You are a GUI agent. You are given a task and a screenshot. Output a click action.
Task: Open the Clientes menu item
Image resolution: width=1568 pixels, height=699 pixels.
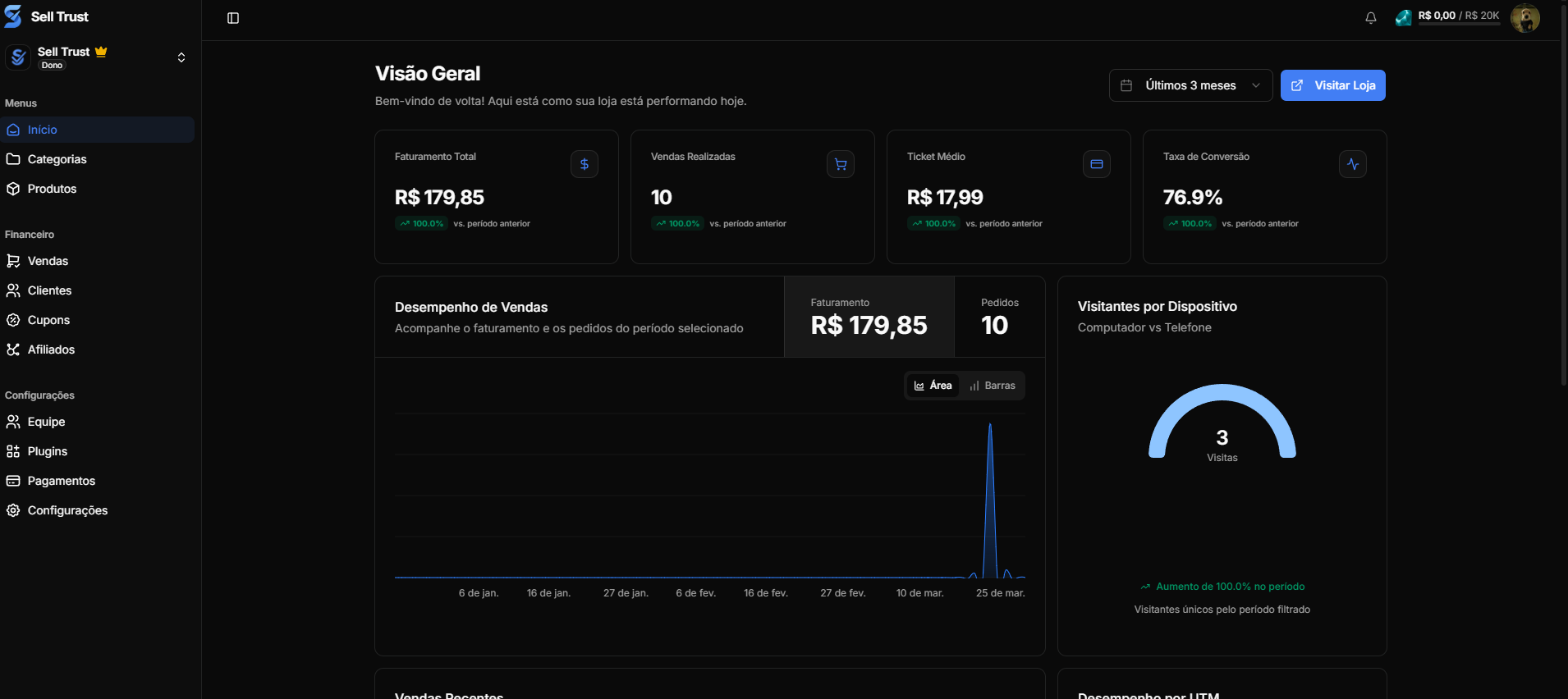97,290
